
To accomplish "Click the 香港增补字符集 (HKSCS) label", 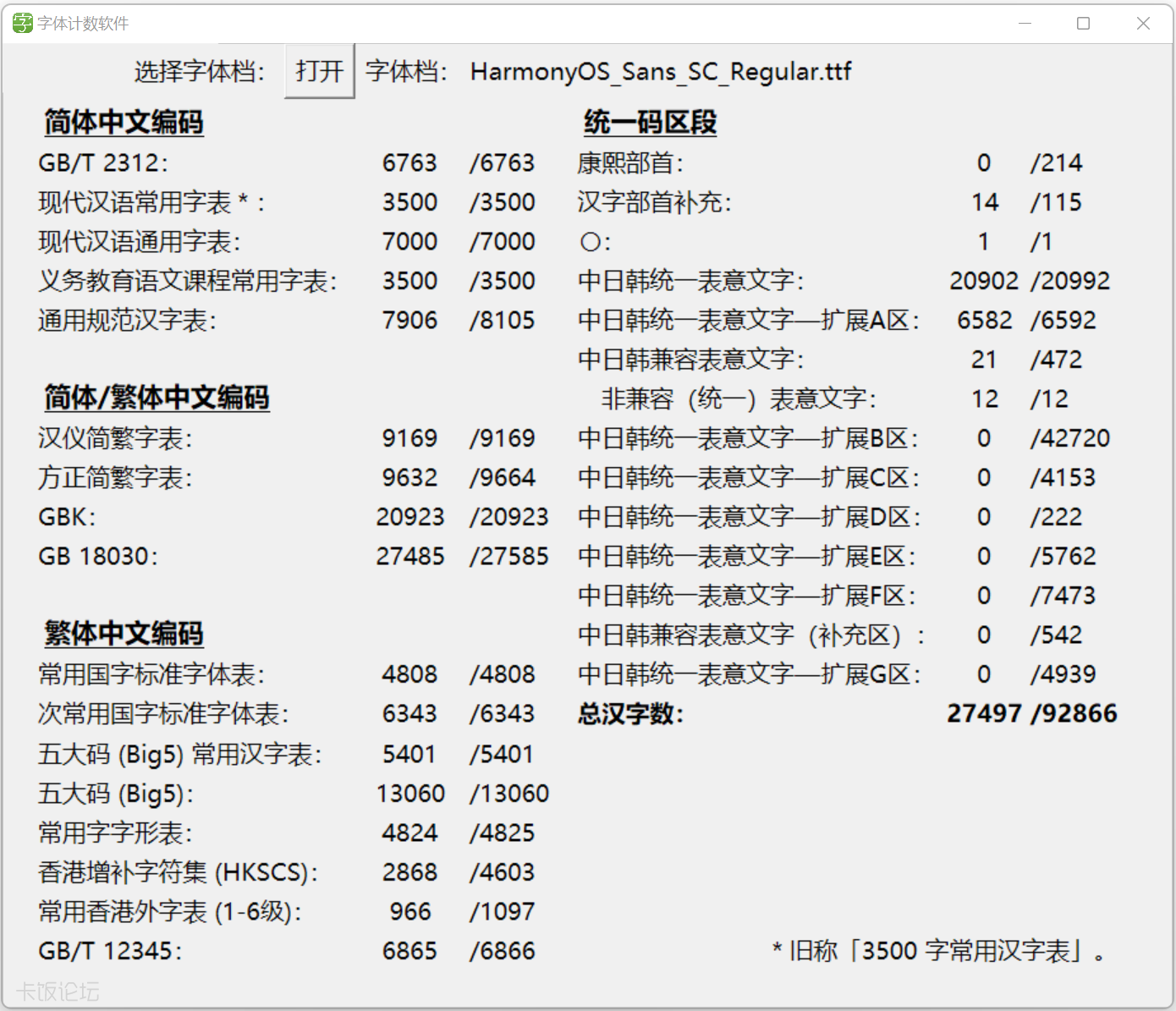I will click(x=179, y=872).
